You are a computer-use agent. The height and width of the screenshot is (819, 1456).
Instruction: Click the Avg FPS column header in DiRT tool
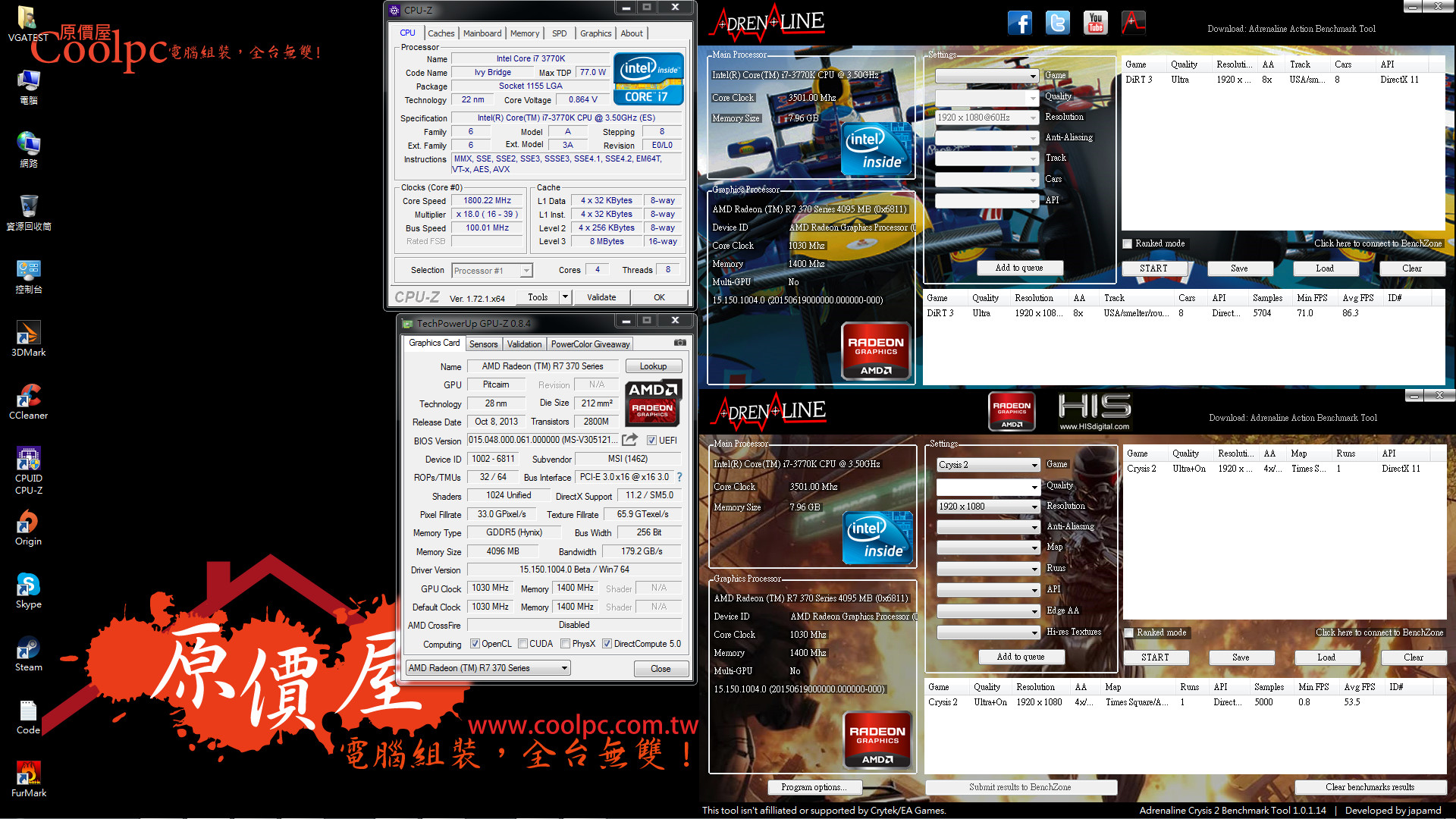click(x=1357, y=298)
